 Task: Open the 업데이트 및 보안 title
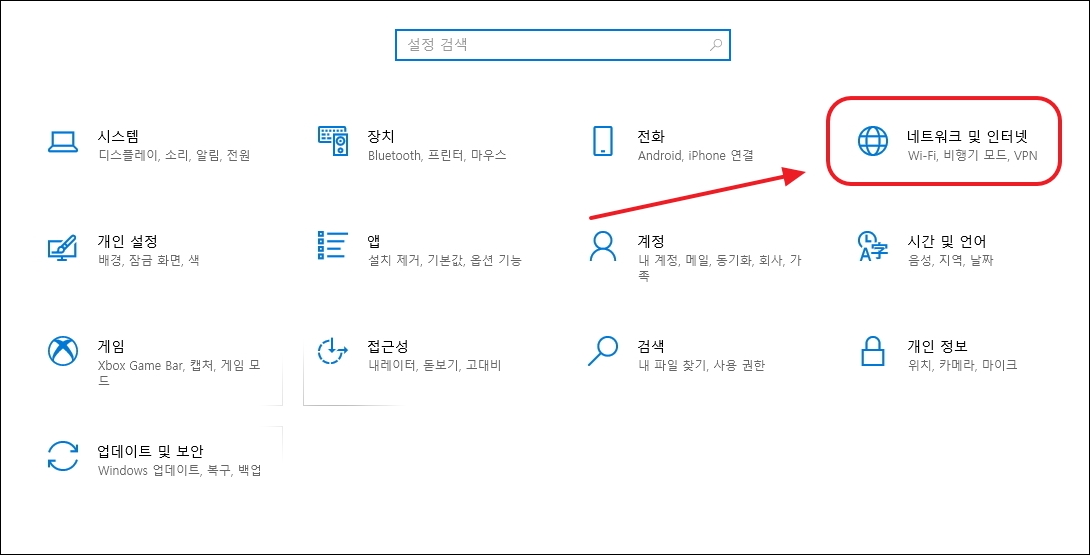coord(150,451)
